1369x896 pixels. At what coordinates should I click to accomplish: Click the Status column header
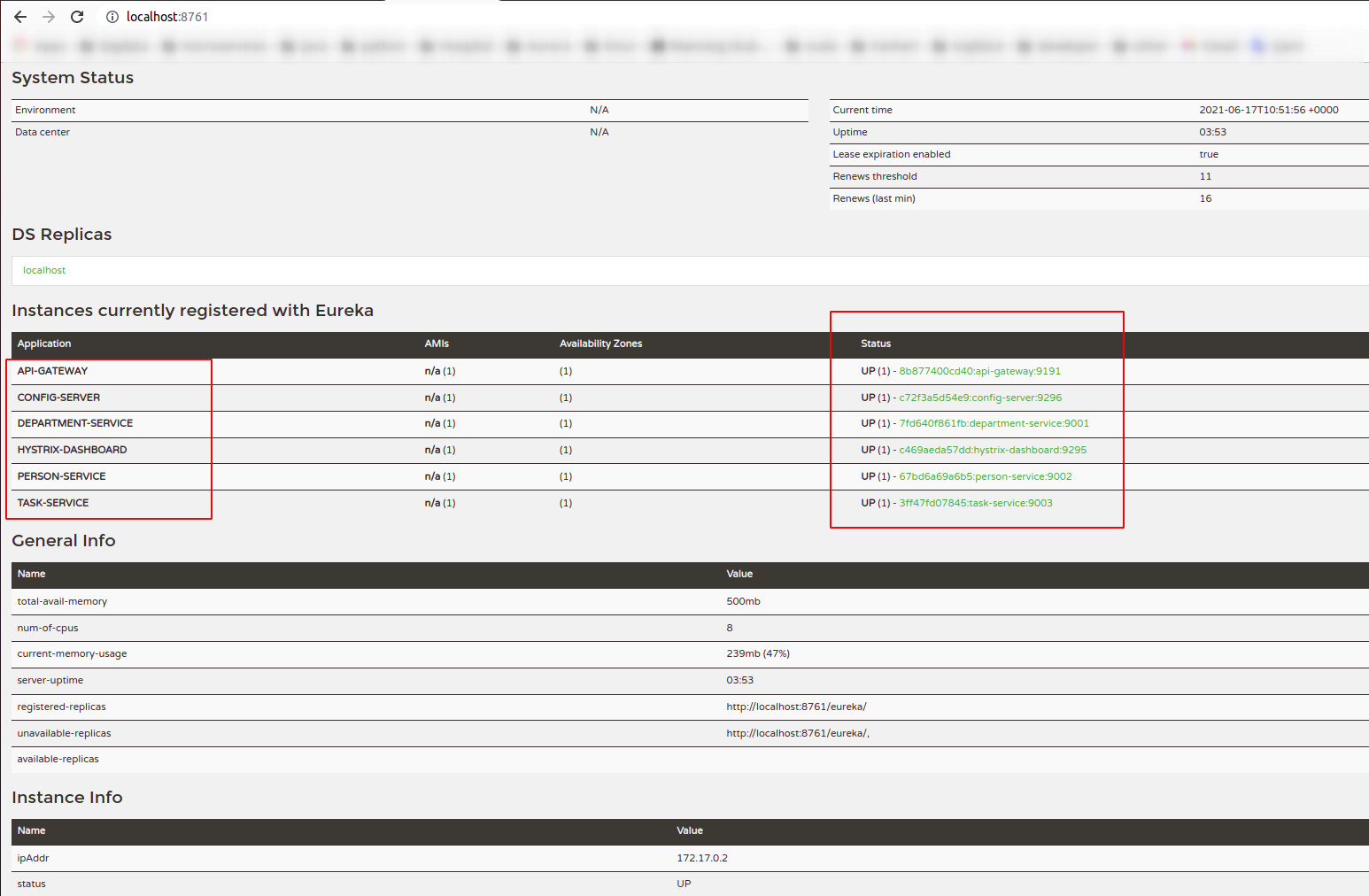pyautogui.click(x=876, y=344)
